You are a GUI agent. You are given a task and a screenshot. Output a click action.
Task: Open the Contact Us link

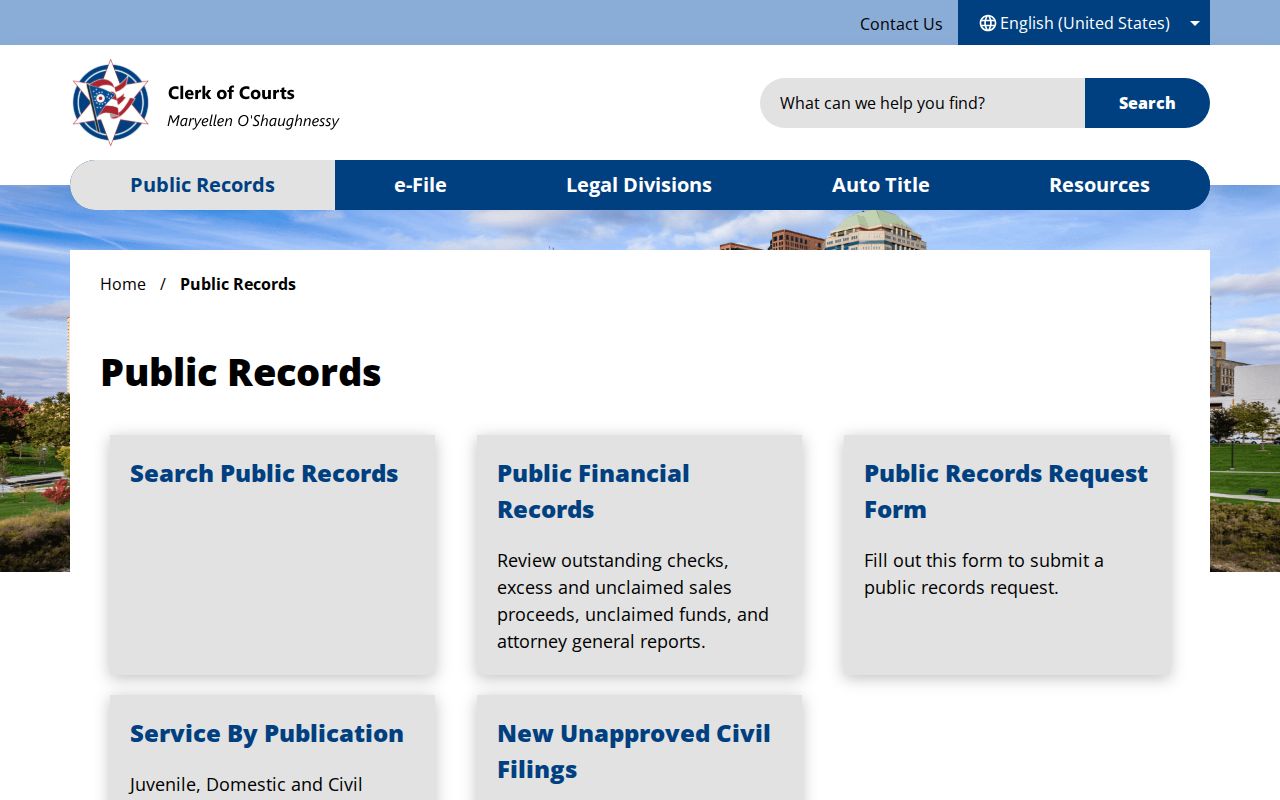(x=901, y=23)
